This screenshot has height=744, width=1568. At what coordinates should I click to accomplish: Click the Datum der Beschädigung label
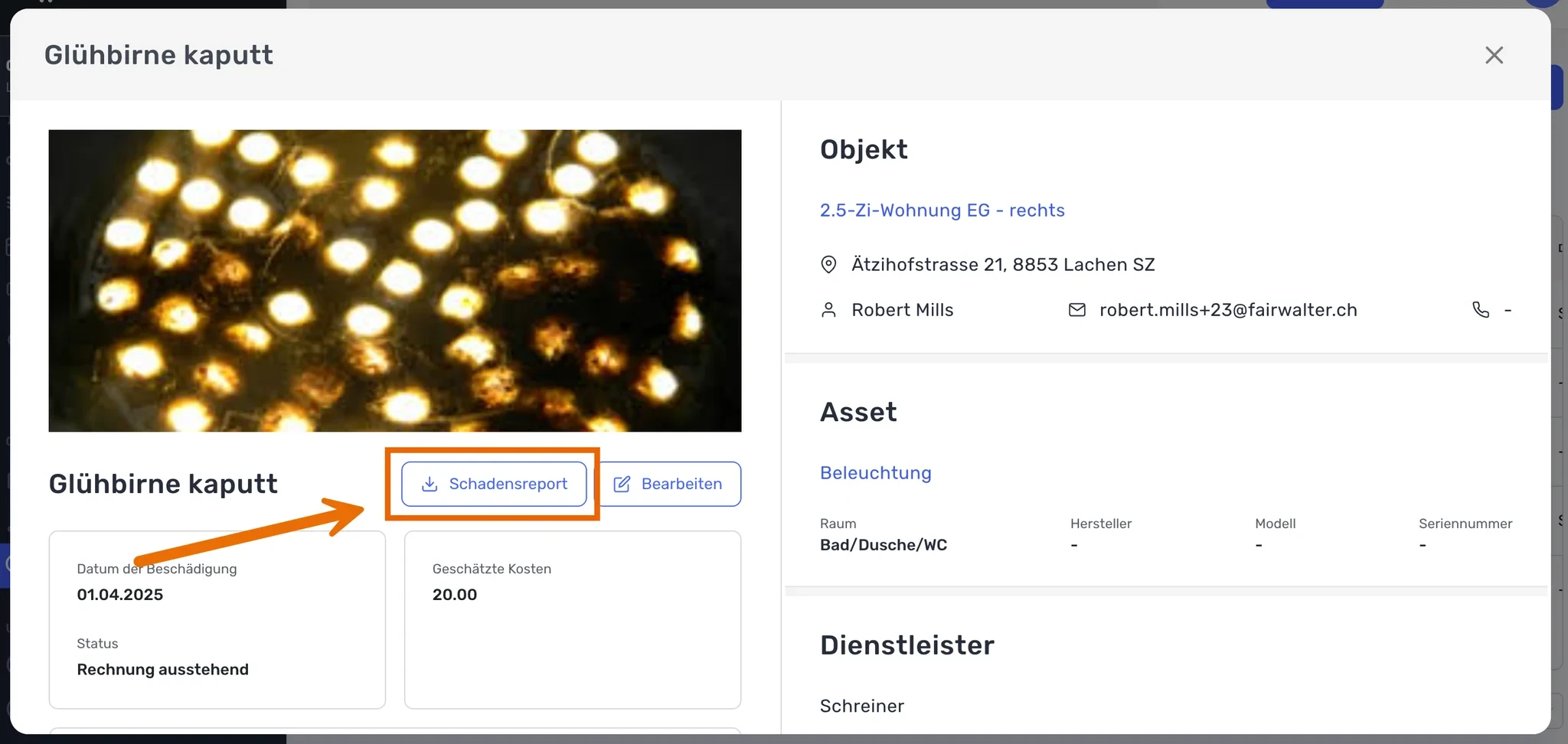point(157,569)
